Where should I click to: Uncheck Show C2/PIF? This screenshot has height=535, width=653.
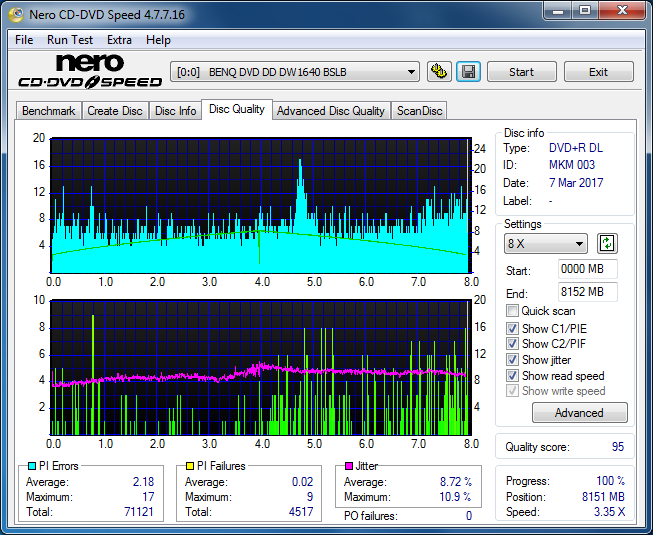click(x=512, y=344)
